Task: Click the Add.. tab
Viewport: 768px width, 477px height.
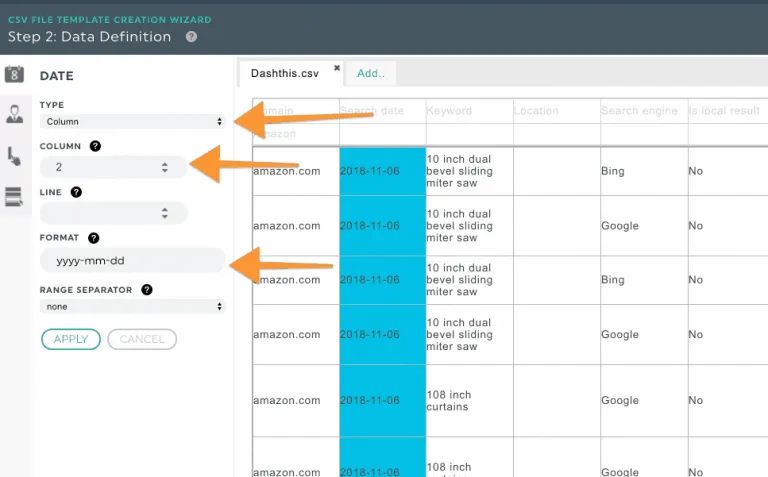Action: click(x=371, y=73)
